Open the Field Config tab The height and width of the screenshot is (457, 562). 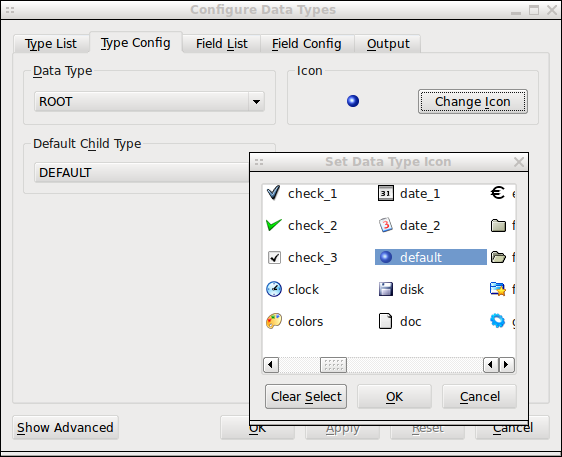(307, 44)
